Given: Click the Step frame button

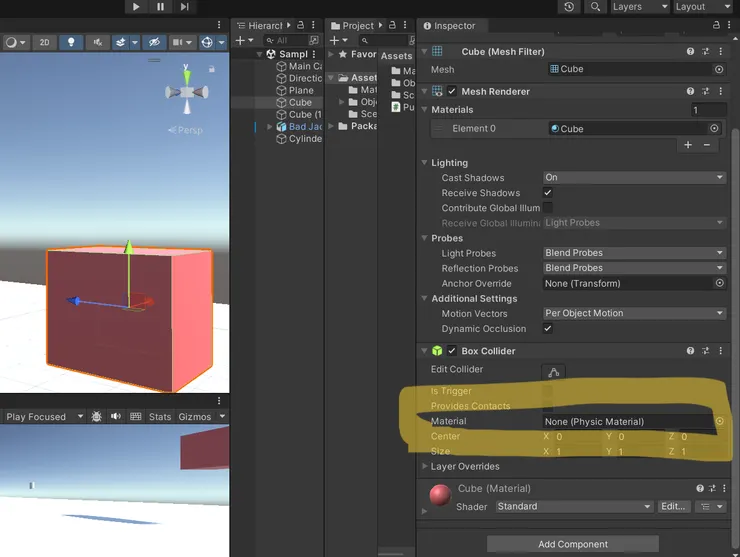Looking at the screenshot, I should [x=184, y=7].
